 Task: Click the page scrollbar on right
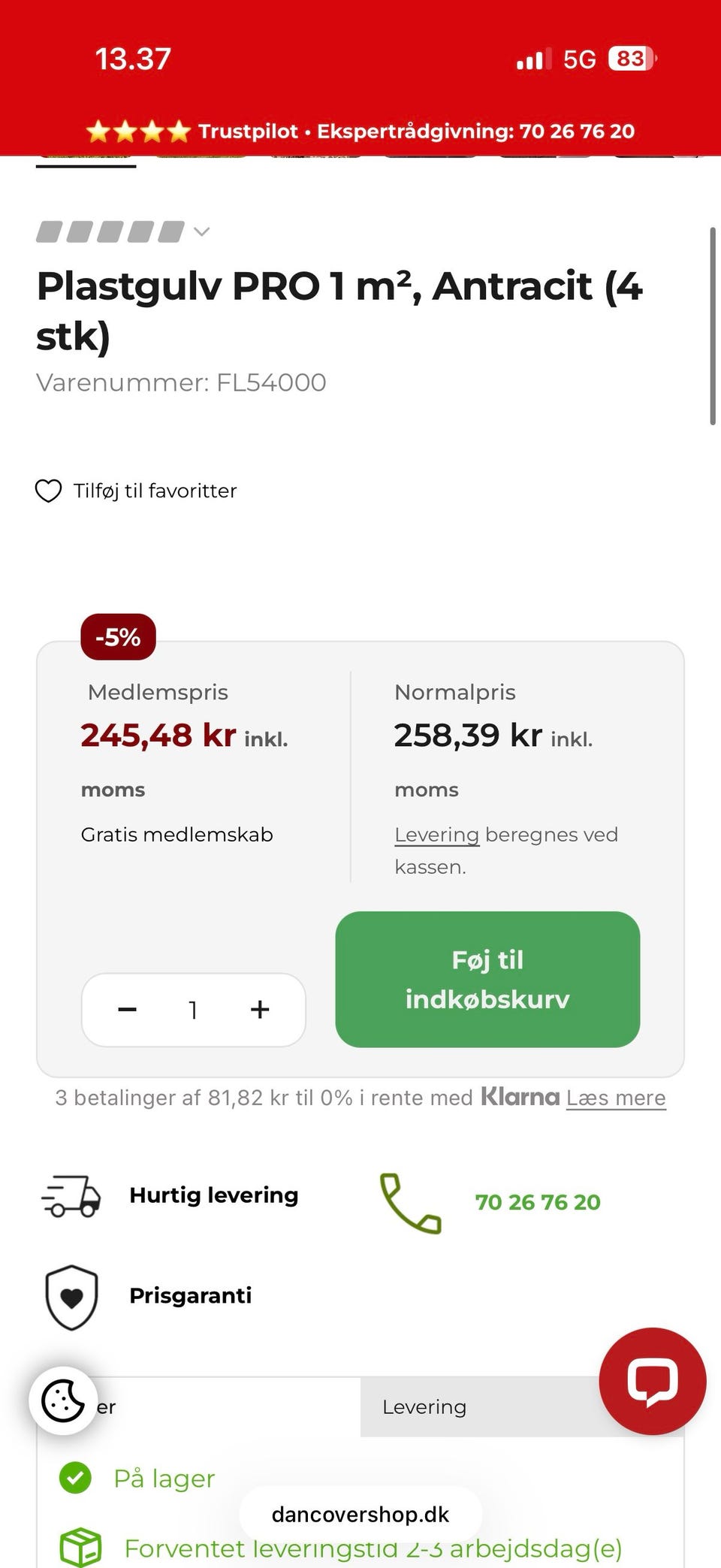coord(712,326)
